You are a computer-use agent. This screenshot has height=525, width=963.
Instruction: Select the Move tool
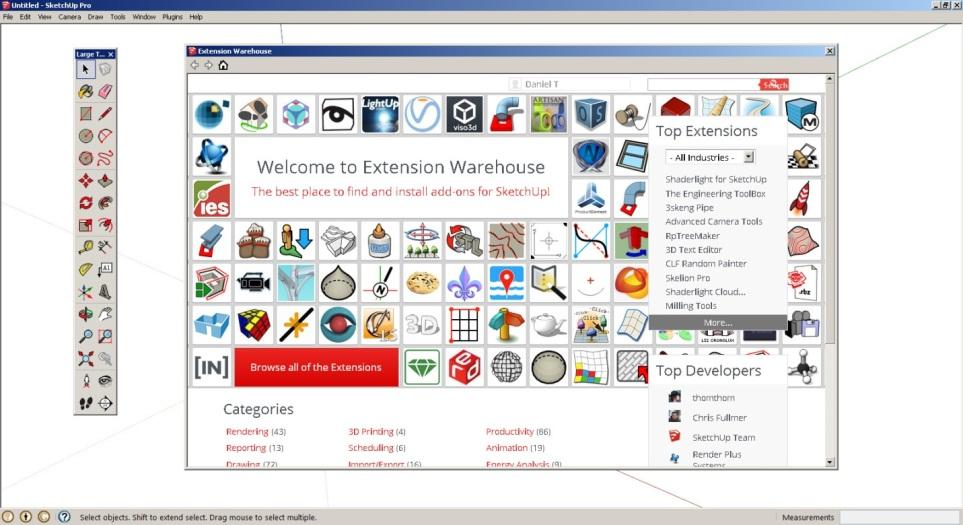pyautogui.click(x=85, y=181)
